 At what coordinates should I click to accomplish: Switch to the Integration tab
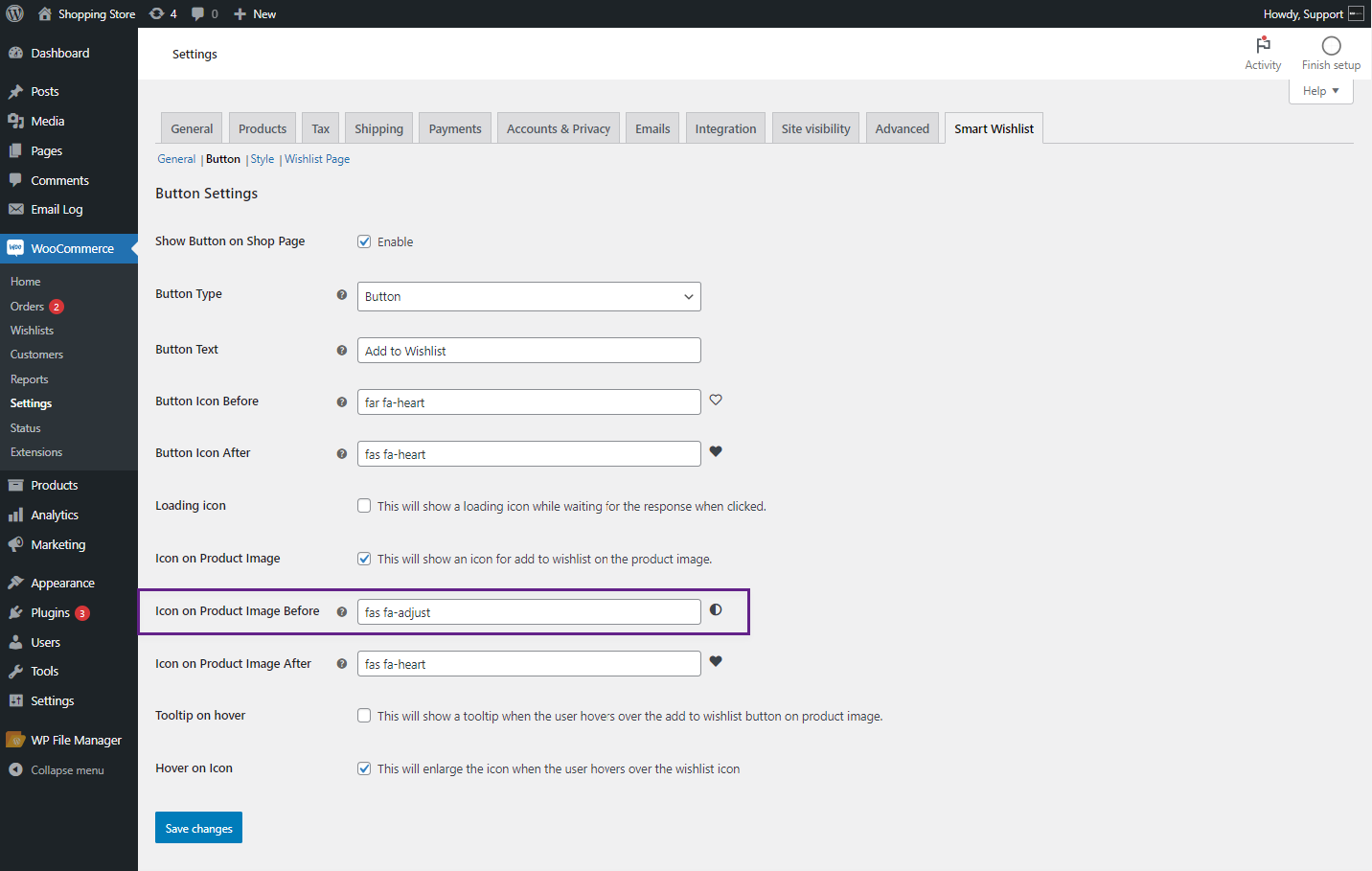tap(725, 128)
